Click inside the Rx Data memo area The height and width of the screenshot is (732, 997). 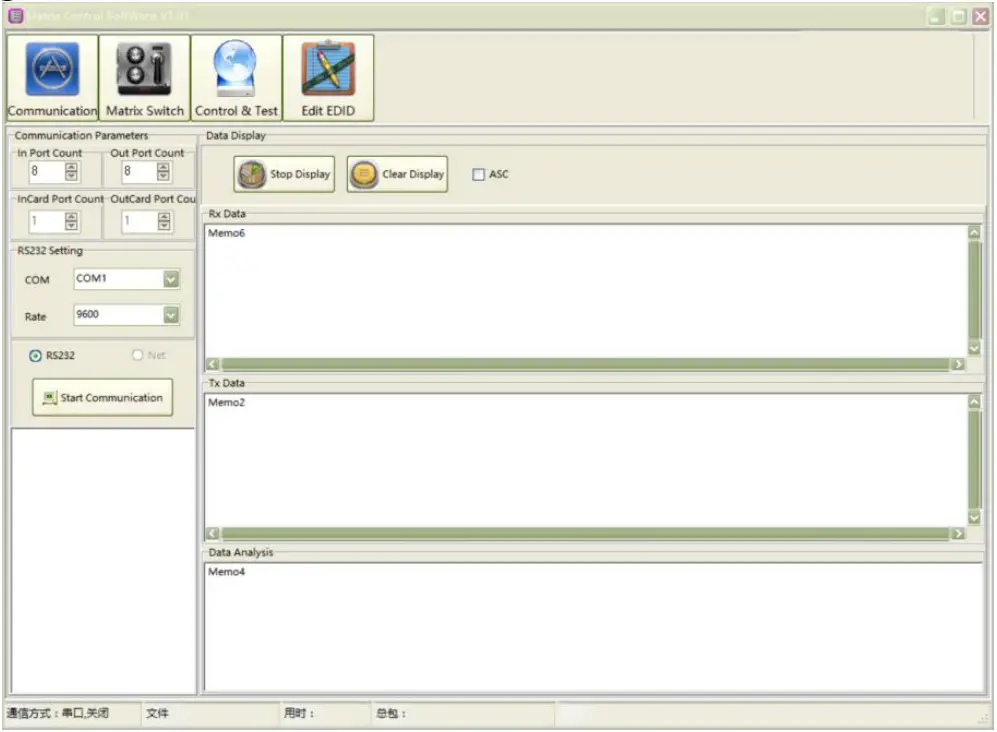586,291
